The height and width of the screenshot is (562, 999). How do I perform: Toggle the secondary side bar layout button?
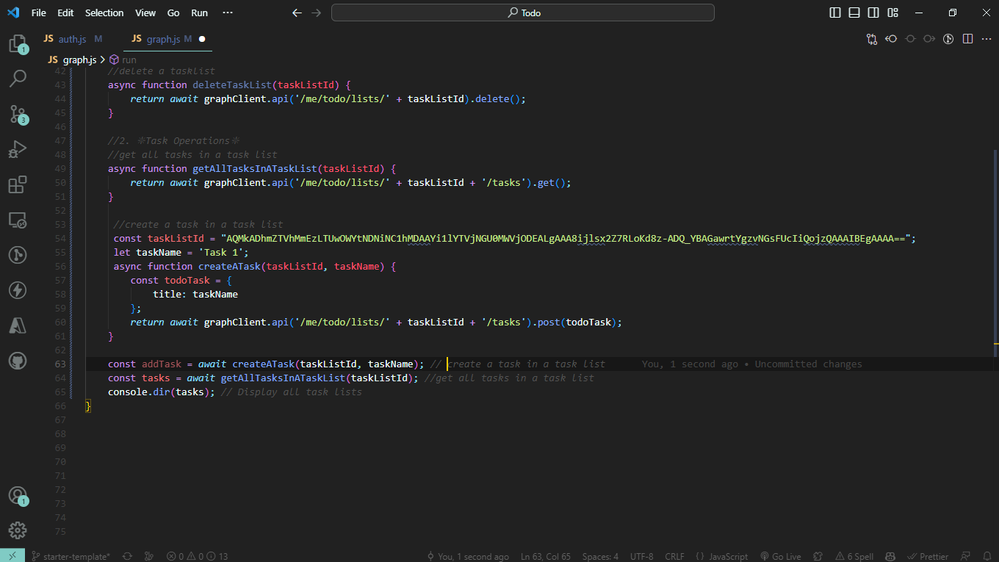point(873,13)
